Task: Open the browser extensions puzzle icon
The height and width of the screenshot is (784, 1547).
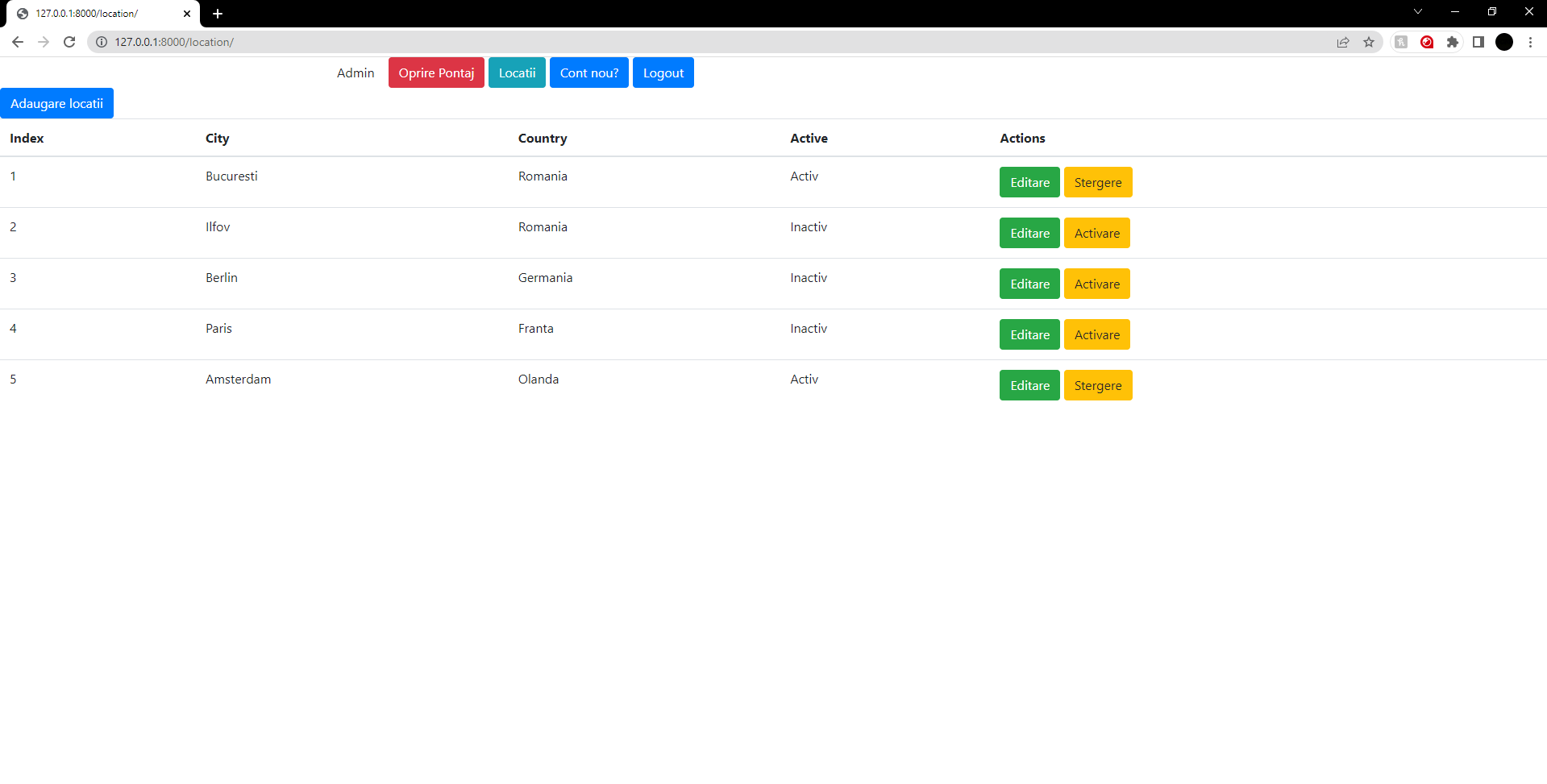Action: pos(1453,42)
